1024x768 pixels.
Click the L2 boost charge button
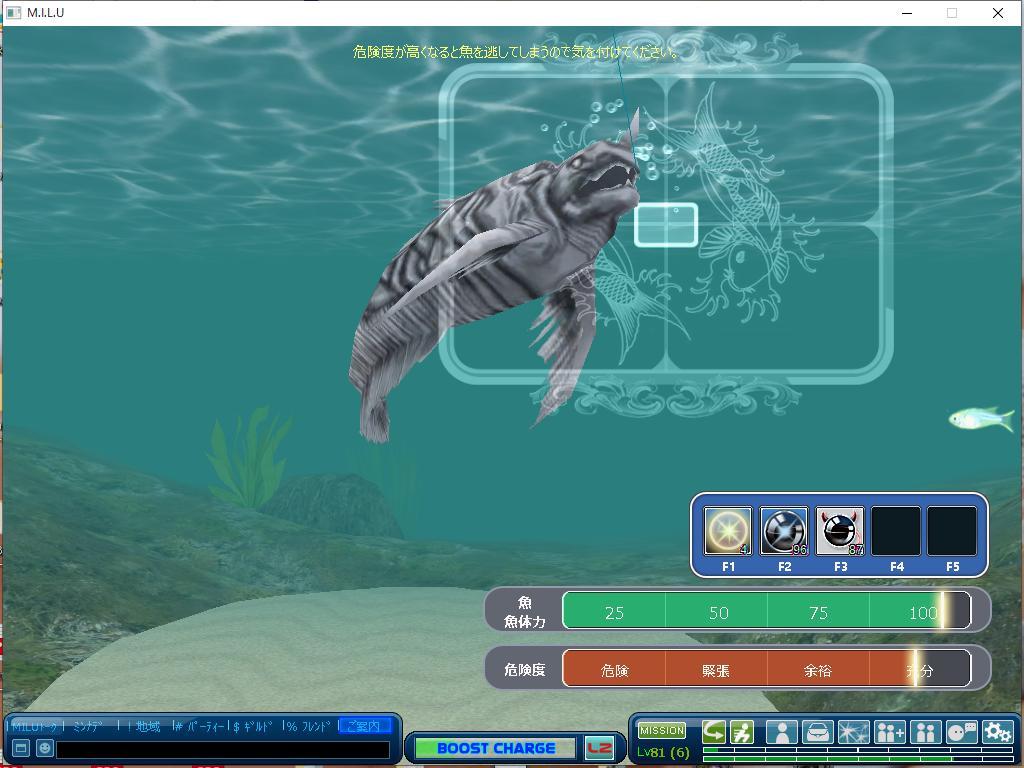[599, 748]
